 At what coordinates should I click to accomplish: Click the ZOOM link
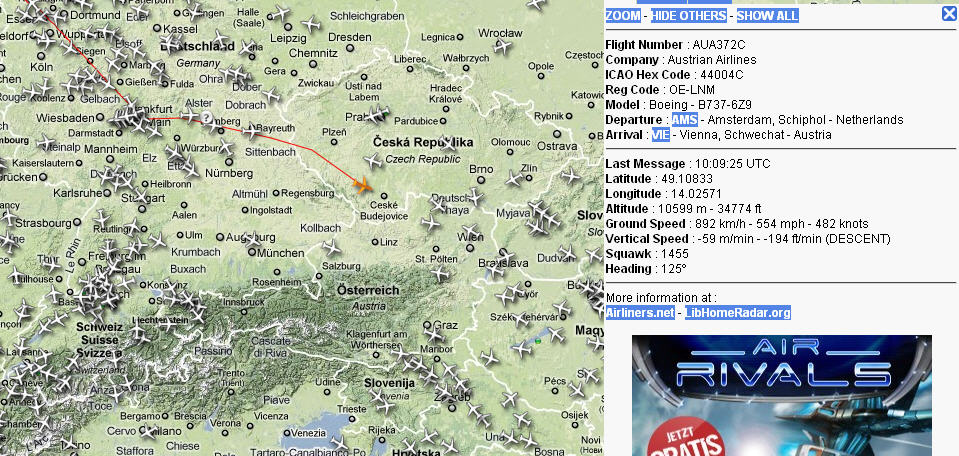(x=623, y=16)
